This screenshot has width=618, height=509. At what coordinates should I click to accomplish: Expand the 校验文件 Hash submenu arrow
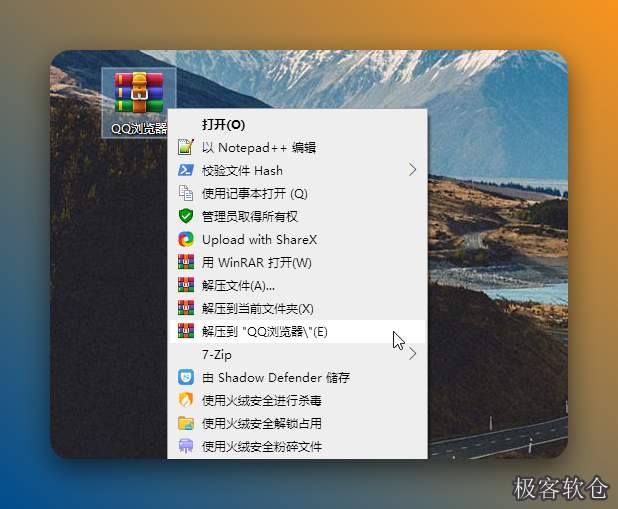pyautogui.click(x=412, y=170)
